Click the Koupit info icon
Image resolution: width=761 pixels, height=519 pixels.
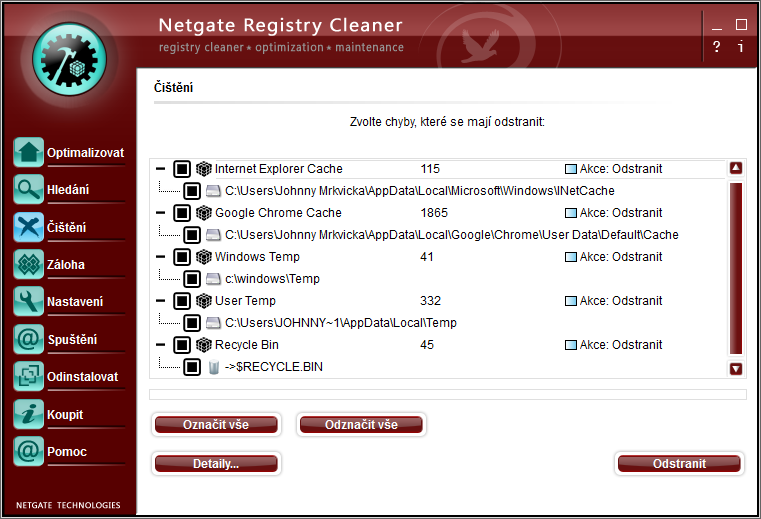coord(29,414)
